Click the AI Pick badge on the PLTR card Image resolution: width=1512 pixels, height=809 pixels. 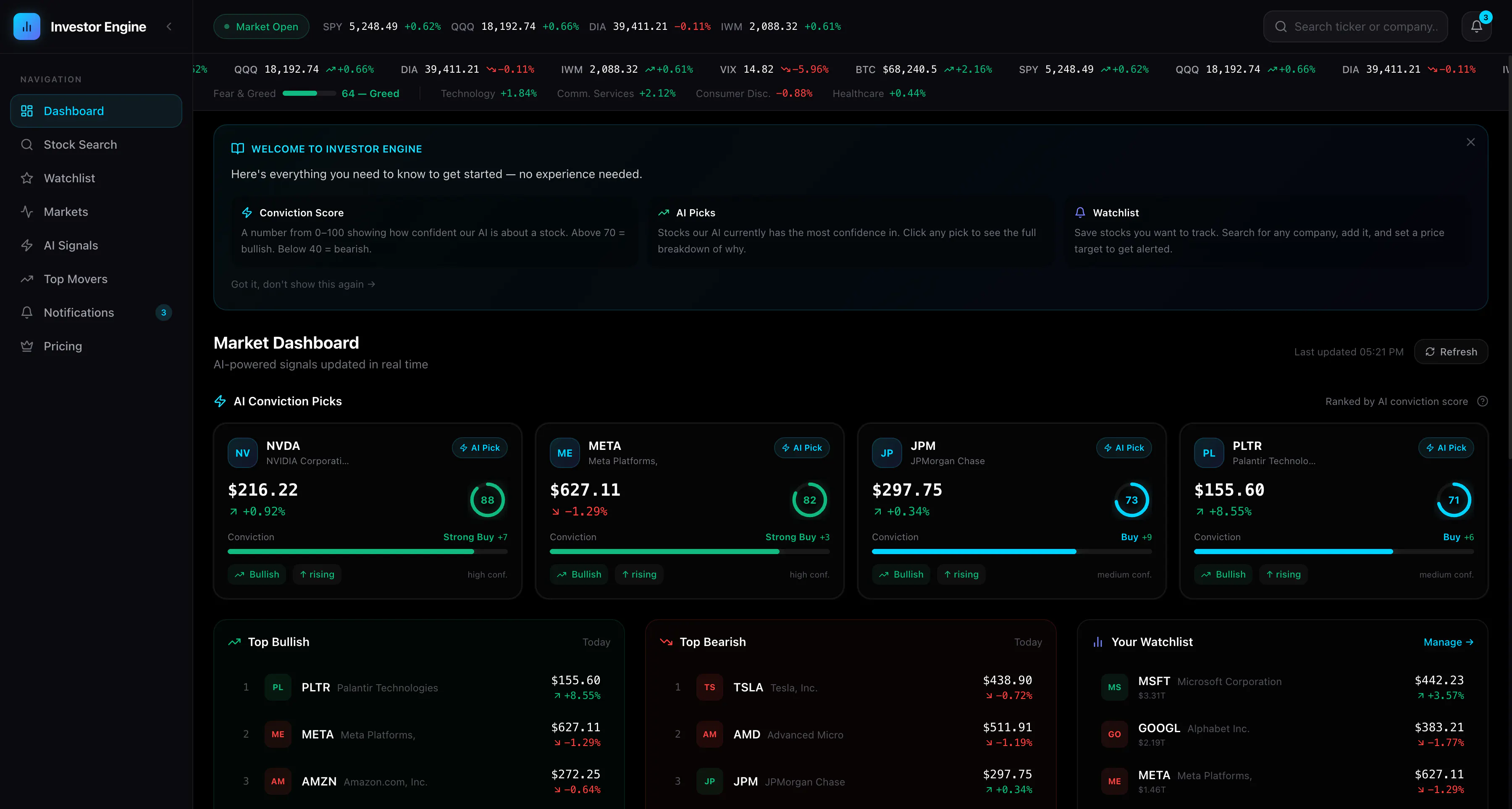(x=1446, y=448)
